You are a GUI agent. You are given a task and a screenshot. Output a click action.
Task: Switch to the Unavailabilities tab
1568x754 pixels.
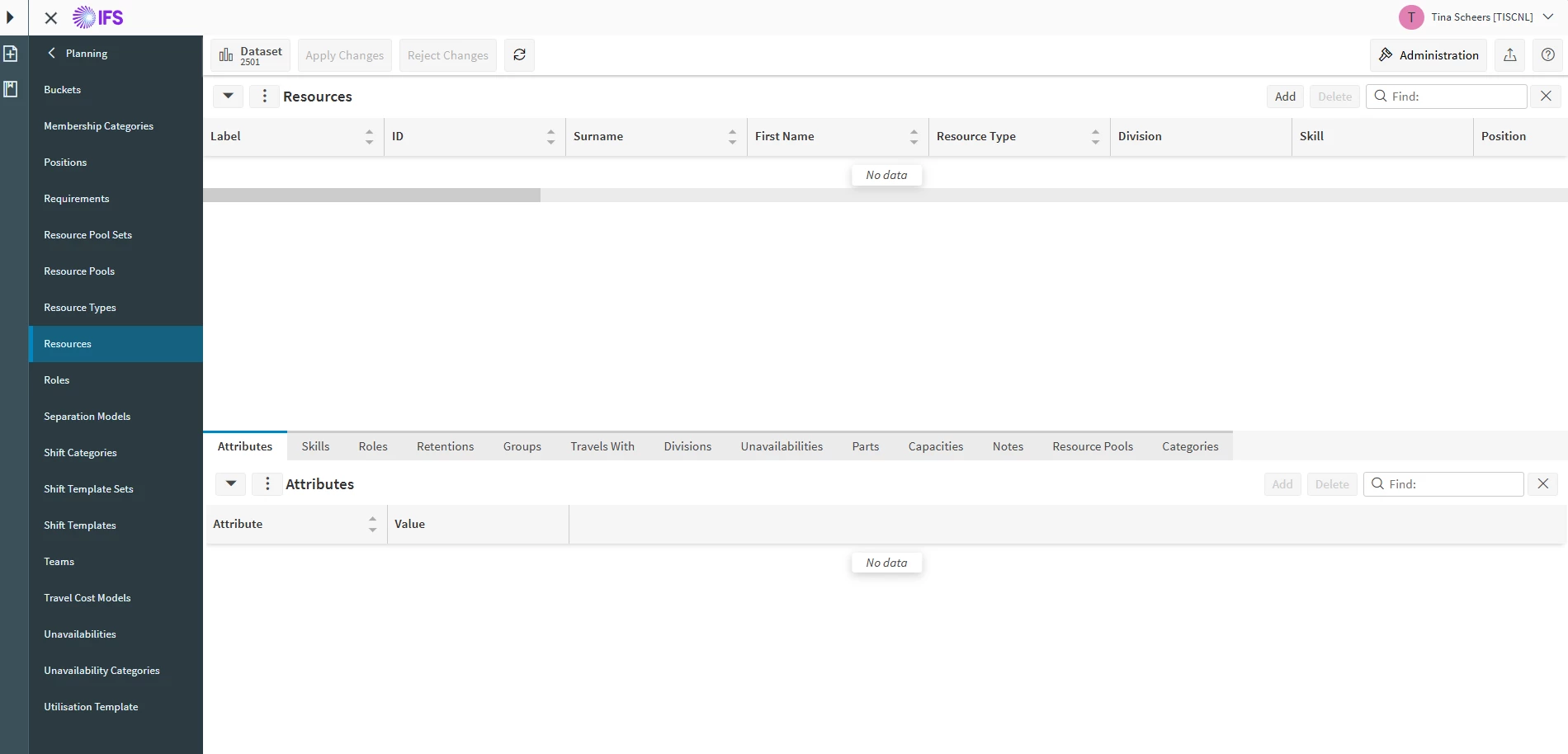pyautogui.click(x=782, y=446)
